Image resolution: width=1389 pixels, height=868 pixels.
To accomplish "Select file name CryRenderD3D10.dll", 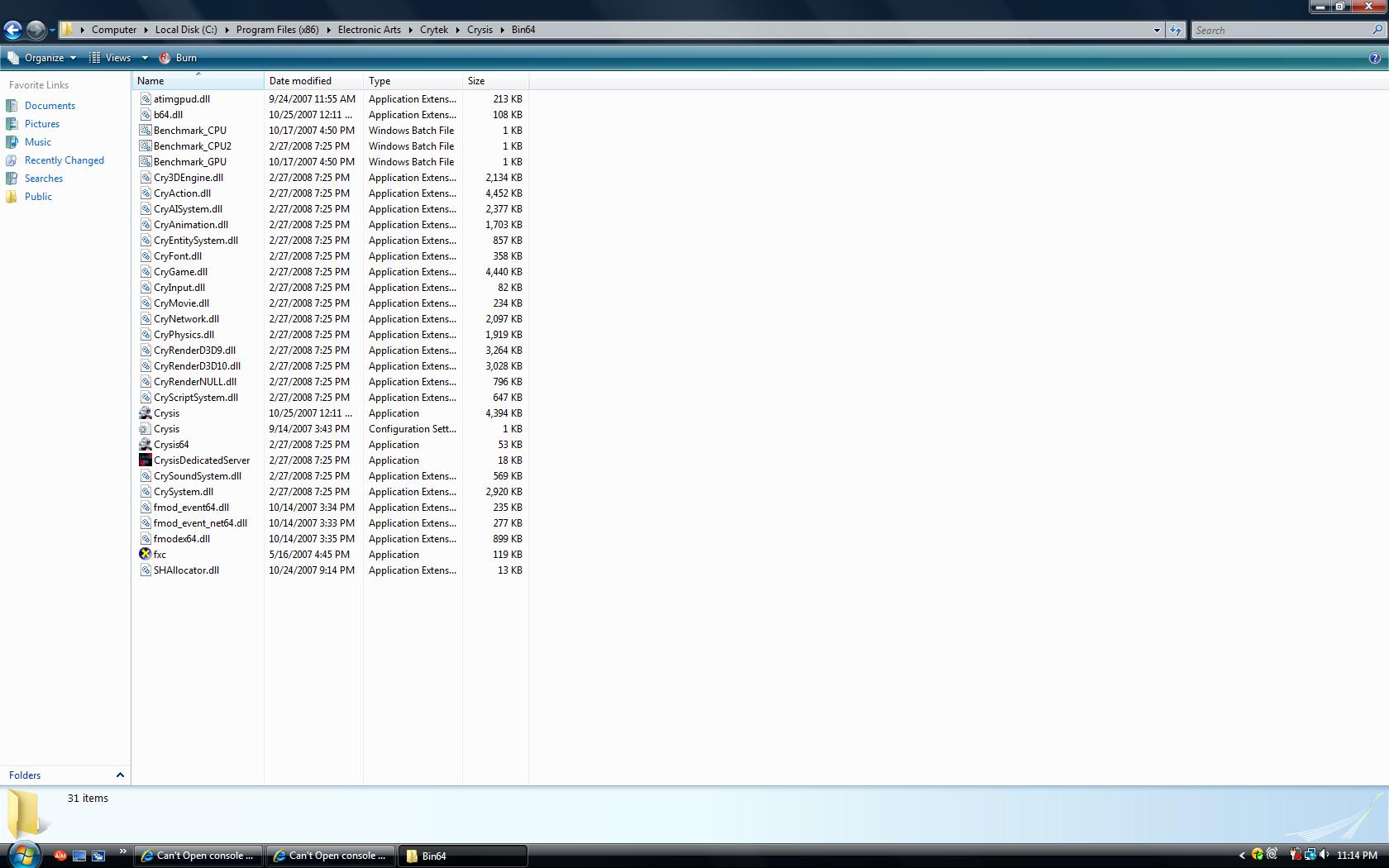I will (x=197, y=366).
